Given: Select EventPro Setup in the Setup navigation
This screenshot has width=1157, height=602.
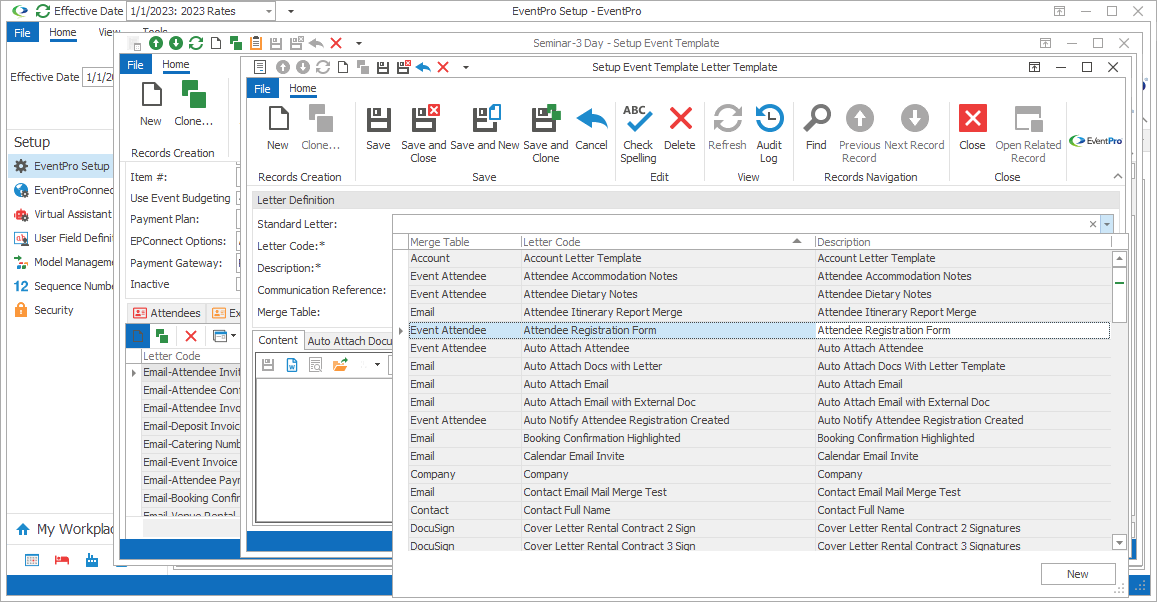Looking at the screenshot, I should 61,166.
